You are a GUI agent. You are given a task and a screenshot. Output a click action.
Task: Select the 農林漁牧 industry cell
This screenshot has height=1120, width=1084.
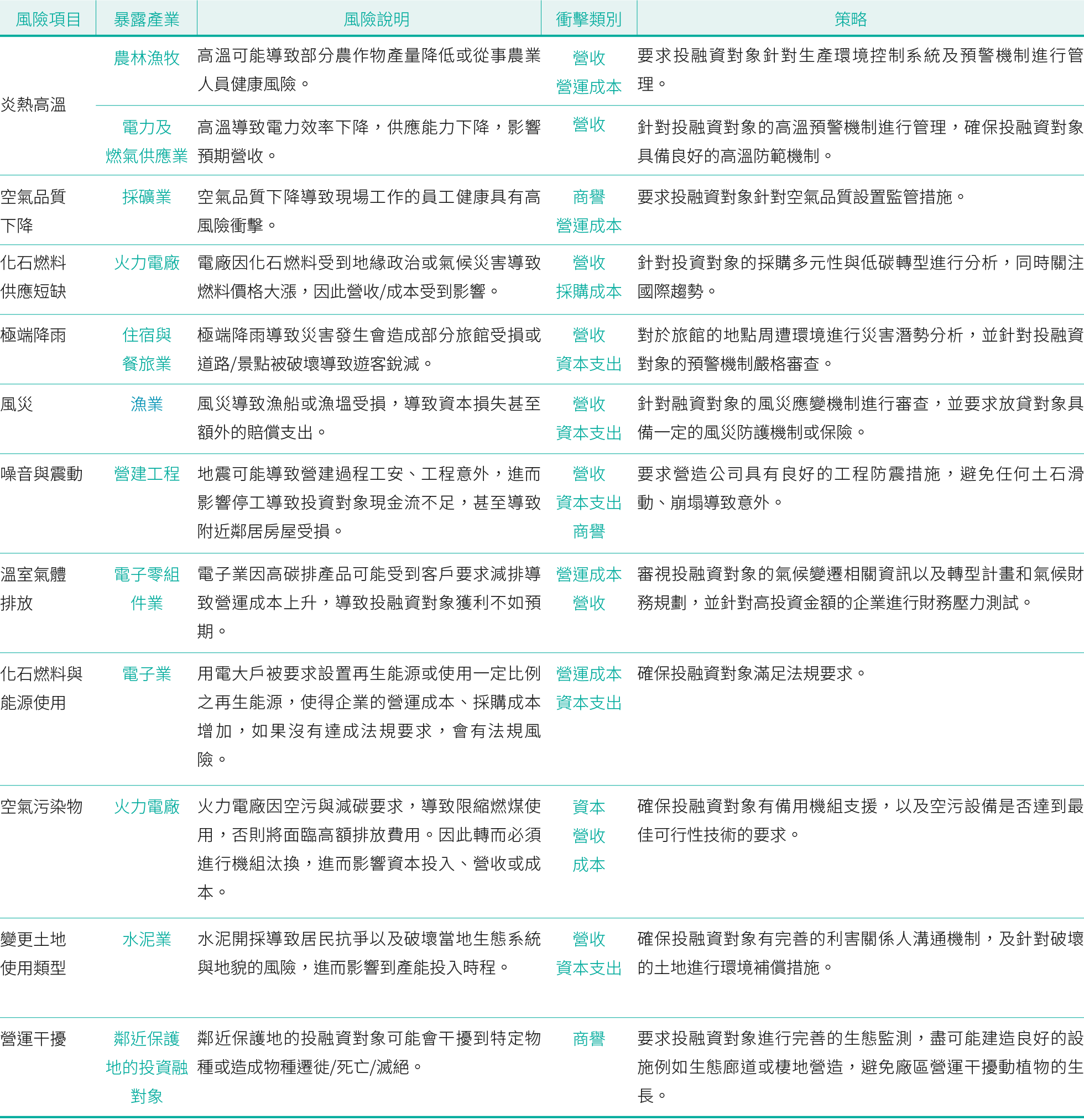click(x=147, y=57)
